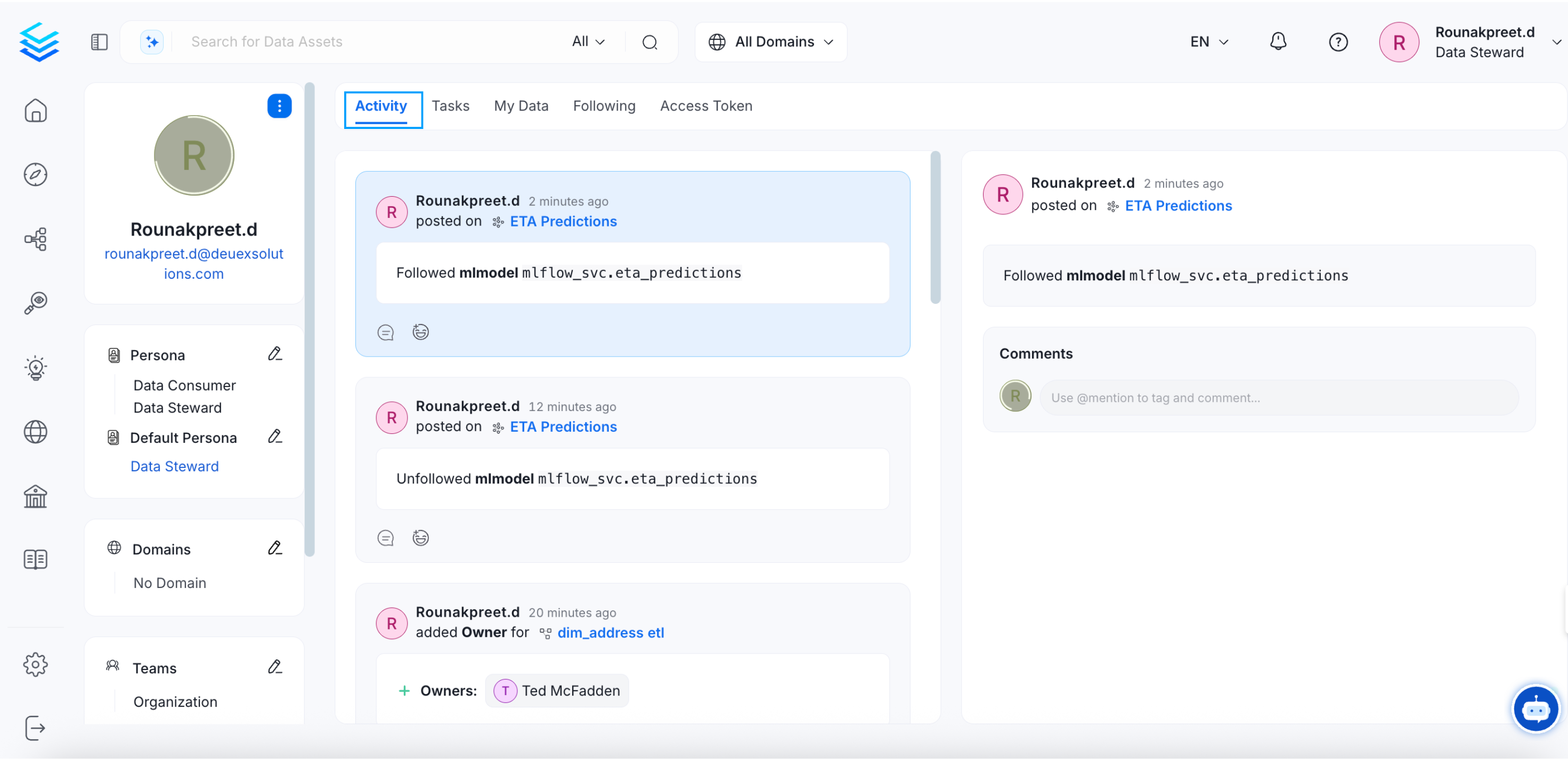This screenshot has width=1568, height=759.
Task: Click the notifications bell icon
Action: (1278, 42)
